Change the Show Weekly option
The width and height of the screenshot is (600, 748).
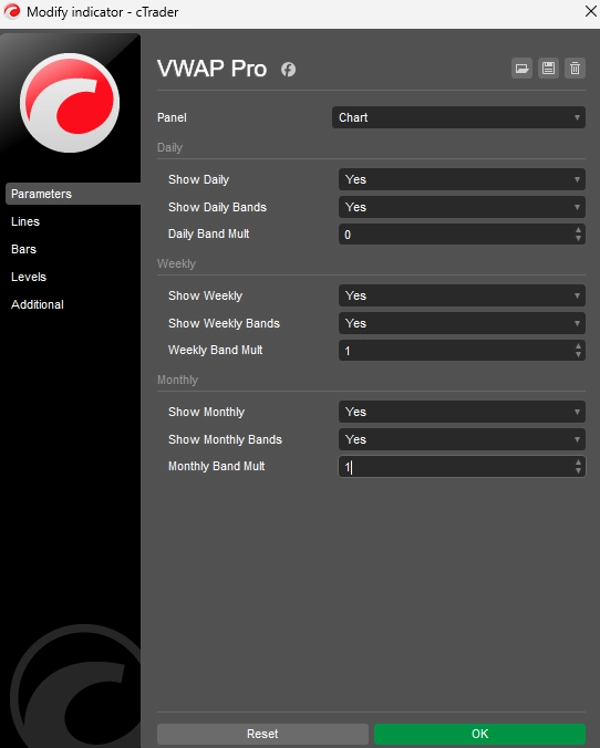point(461,296)
